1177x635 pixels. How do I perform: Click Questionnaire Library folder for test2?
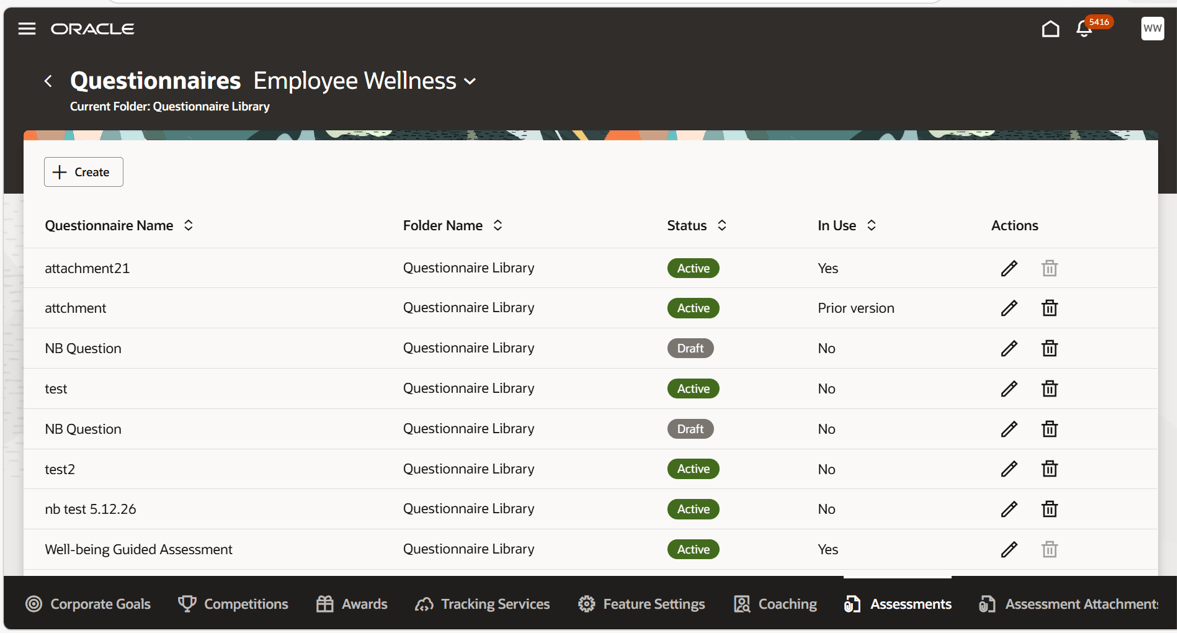468,468
